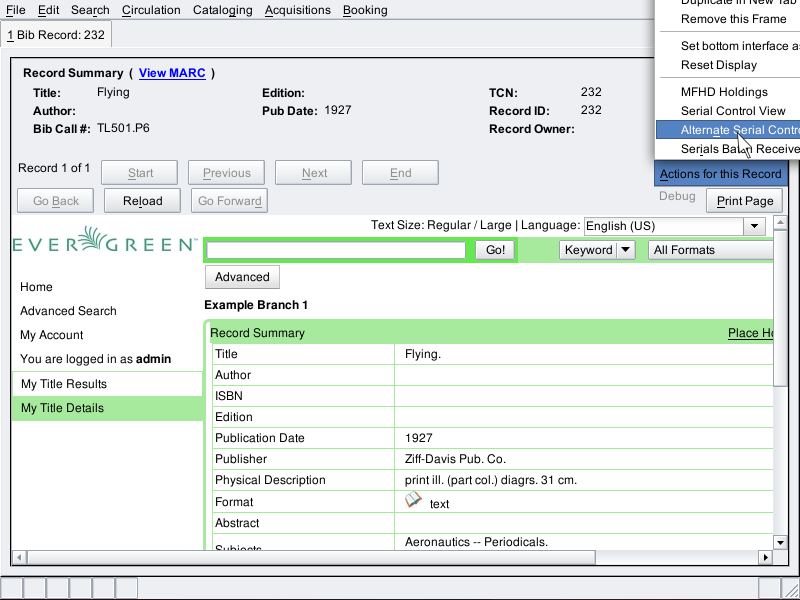Open the Advanced search button
Image resolution: width=800 pixels, height=600 pixels.
coord(242,277)
